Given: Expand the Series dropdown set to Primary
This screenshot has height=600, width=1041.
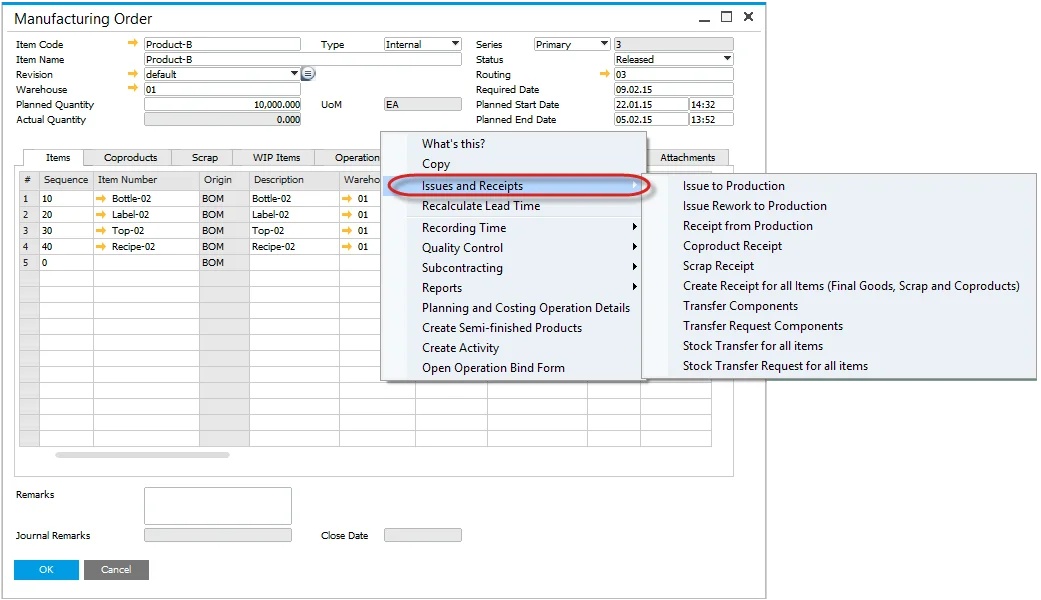Looking at the screenshot, I should click(x=603, y=44).
